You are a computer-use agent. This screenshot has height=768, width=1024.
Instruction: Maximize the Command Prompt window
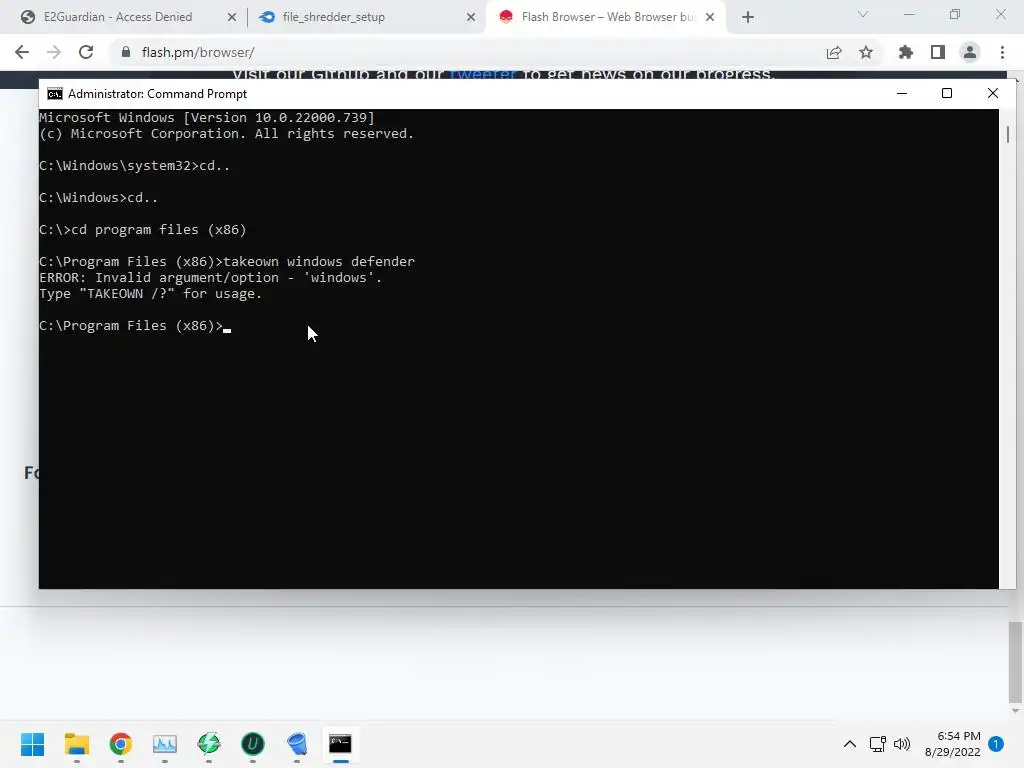click(947, 93)
